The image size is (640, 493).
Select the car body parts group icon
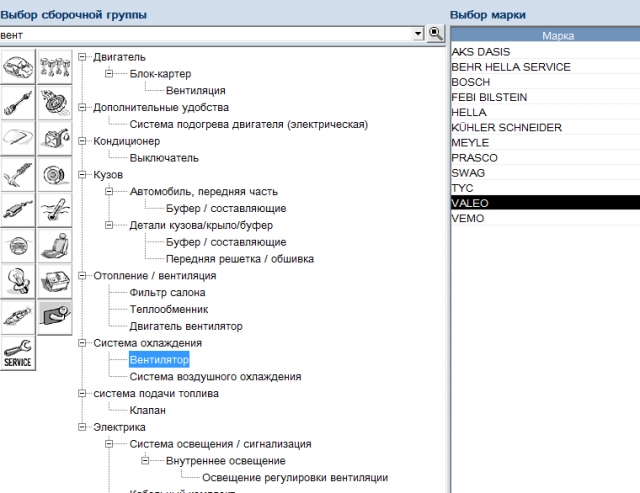[x=18, y=67]
